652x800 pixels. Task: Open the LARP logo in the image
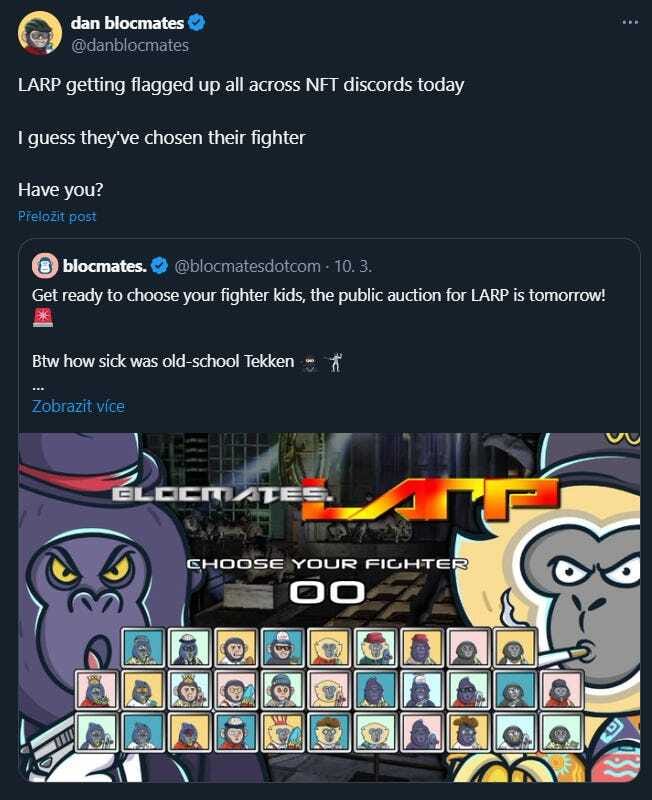pyautogui.click(x=429, y=499)
